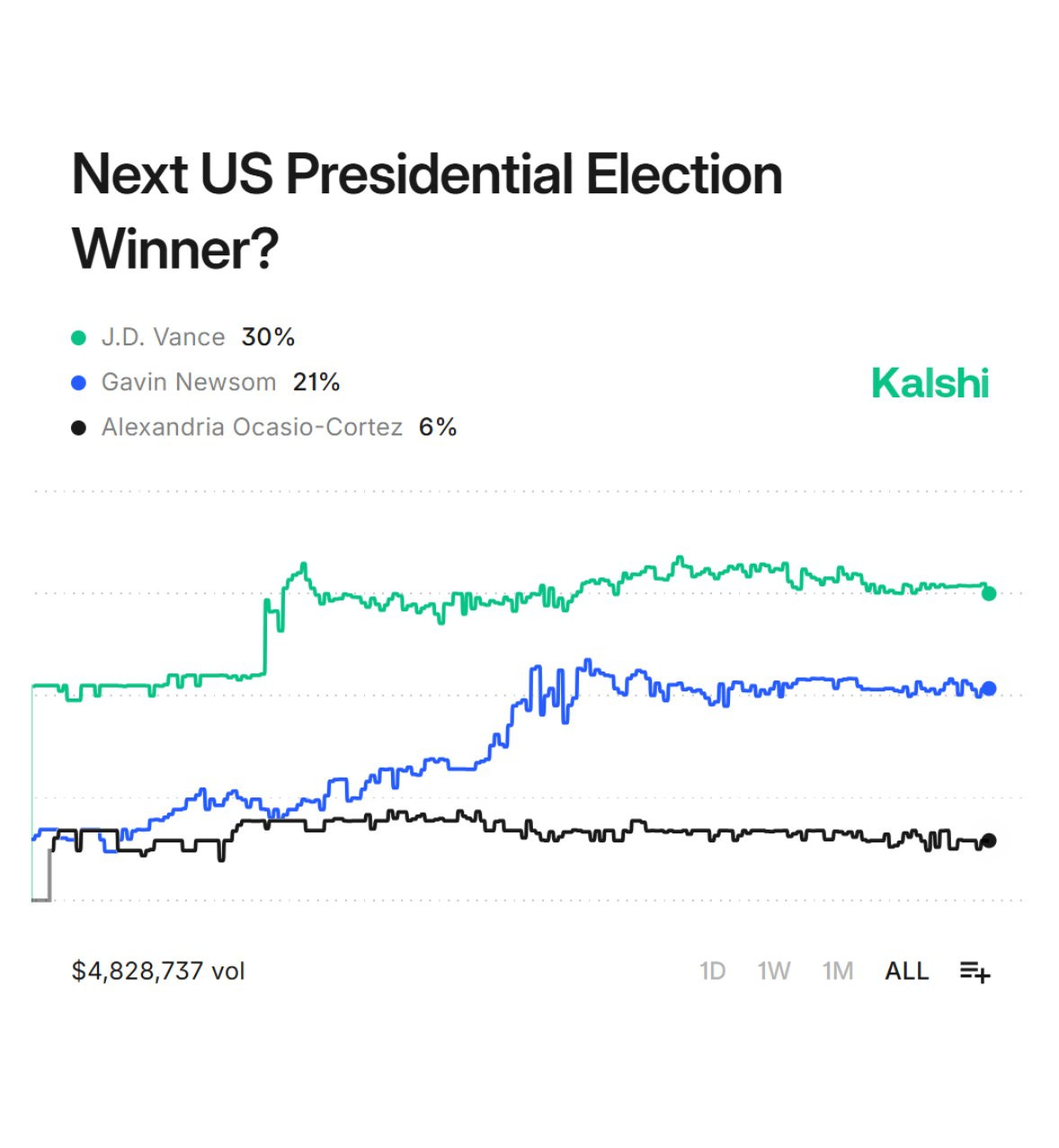Click Newsom's 21% odds value

(x=316, y=382)
